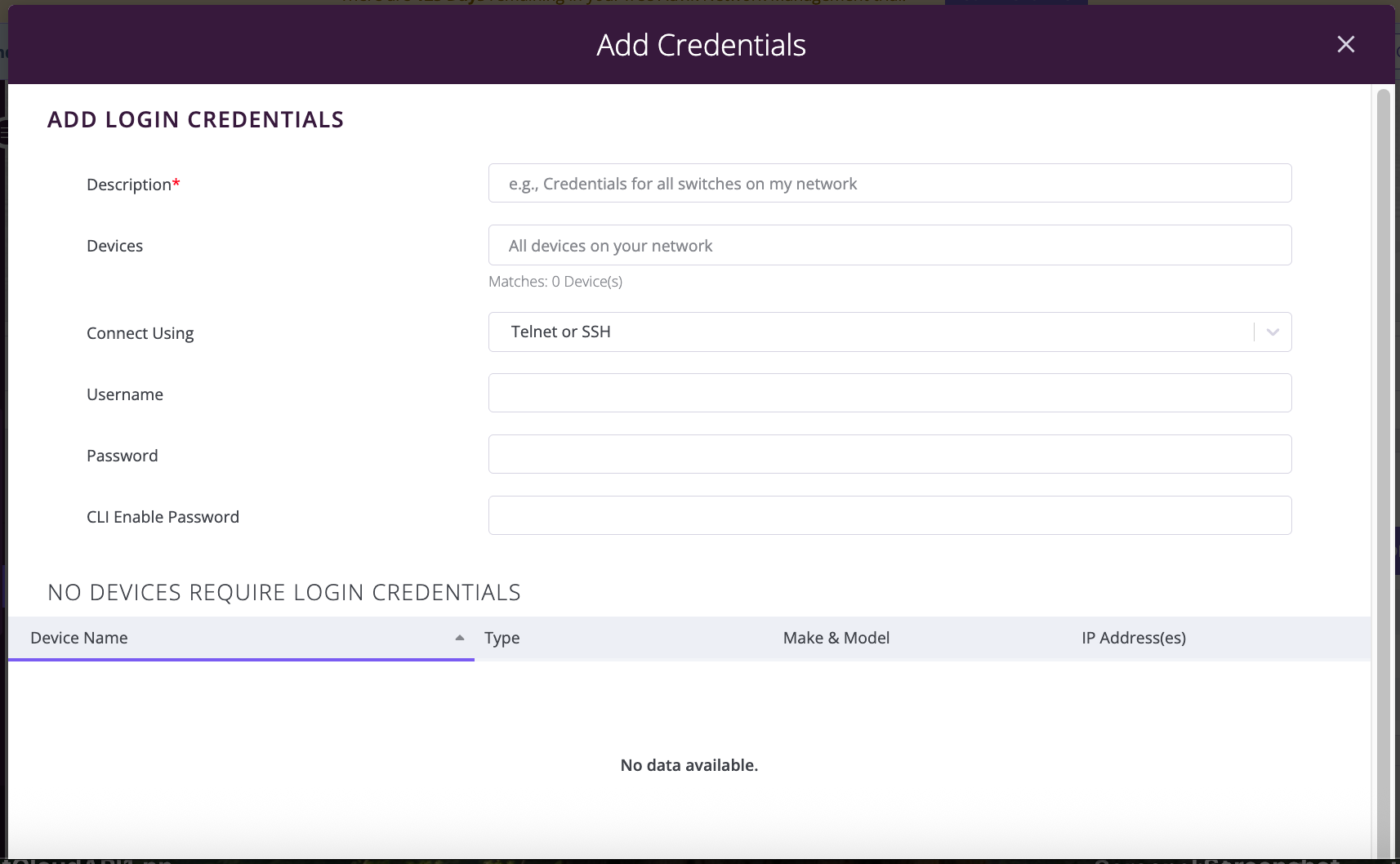Sort the table by IP Address(es) column
This screenshot has height=864, width=1400.
tap(1133, 638)
